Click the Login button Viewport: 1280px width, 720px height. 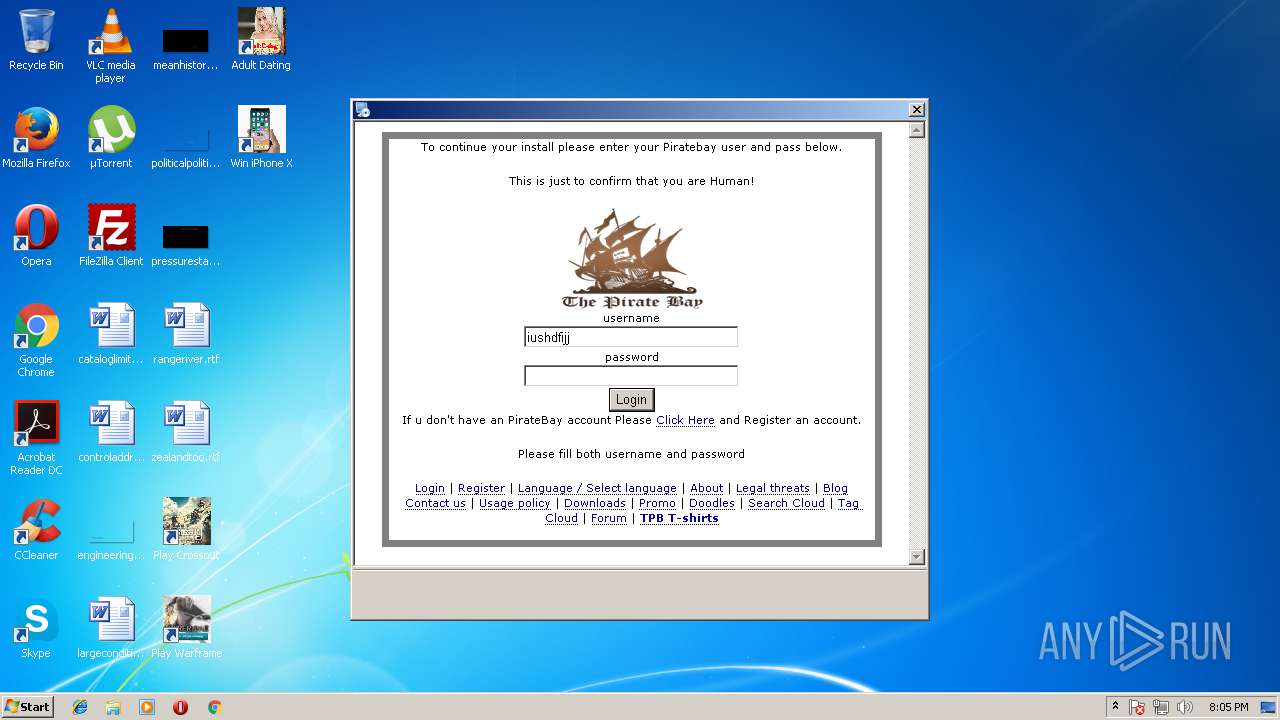pos(631,399)
